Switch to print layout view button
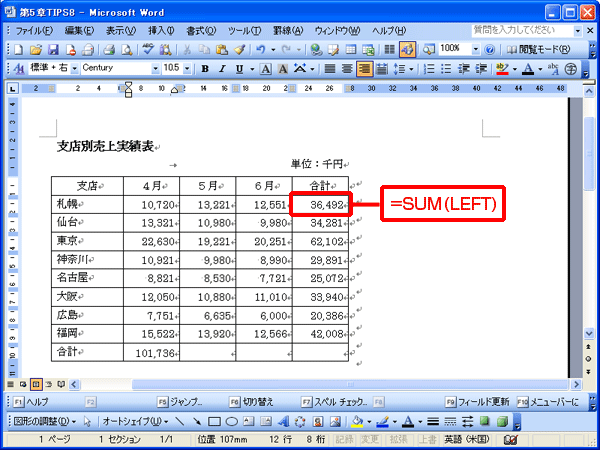This screenshot has height=450, width=600. [36, 384]
